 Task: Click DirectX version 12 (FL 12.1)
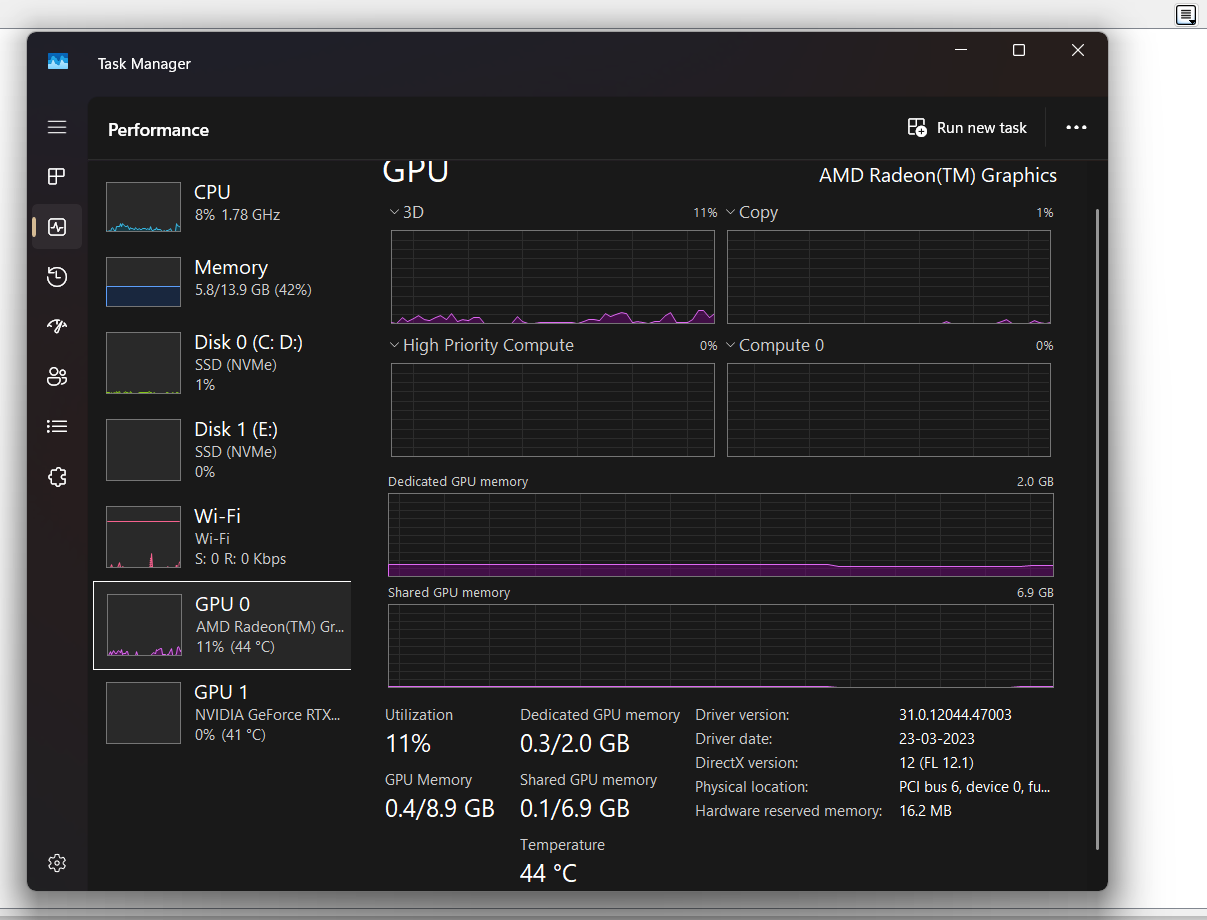936,763
